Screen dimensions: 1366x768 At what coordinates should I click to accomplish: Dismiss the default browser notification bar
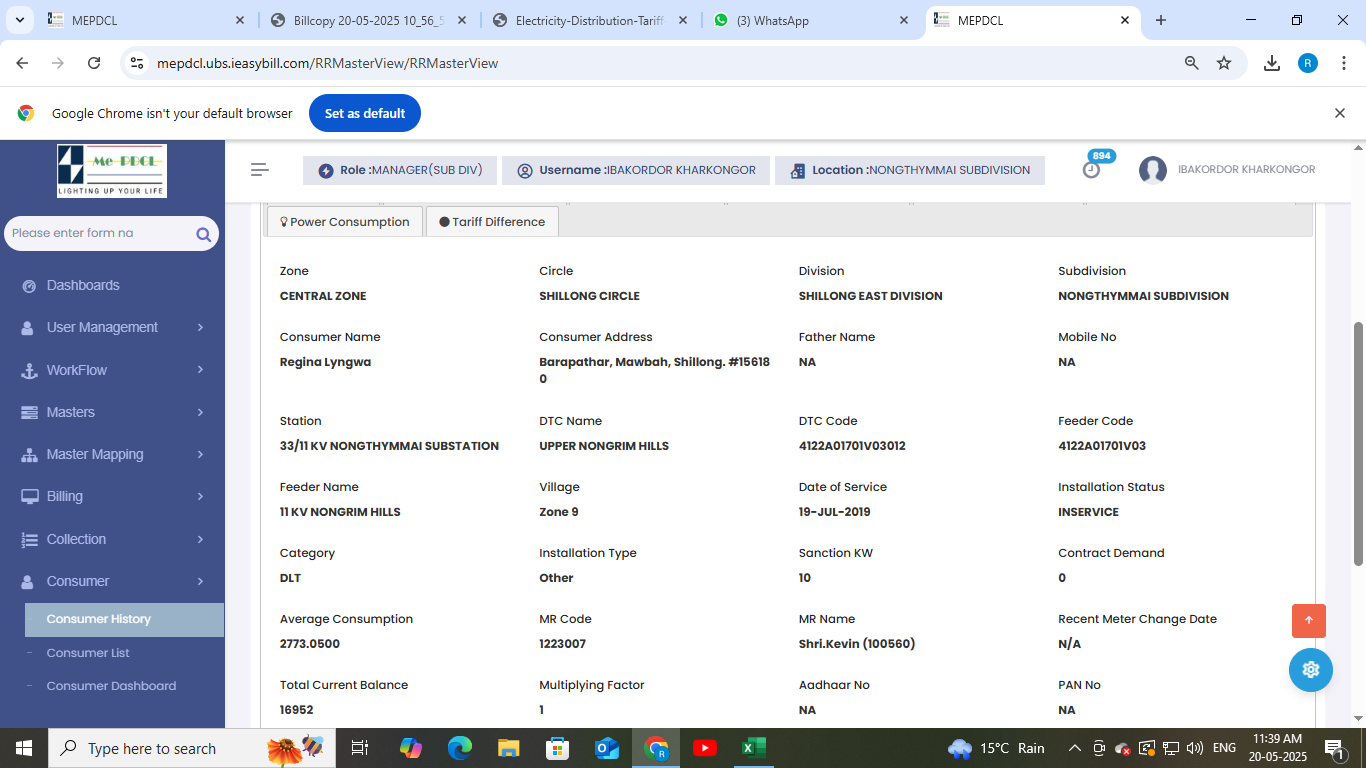(1340, 113)
